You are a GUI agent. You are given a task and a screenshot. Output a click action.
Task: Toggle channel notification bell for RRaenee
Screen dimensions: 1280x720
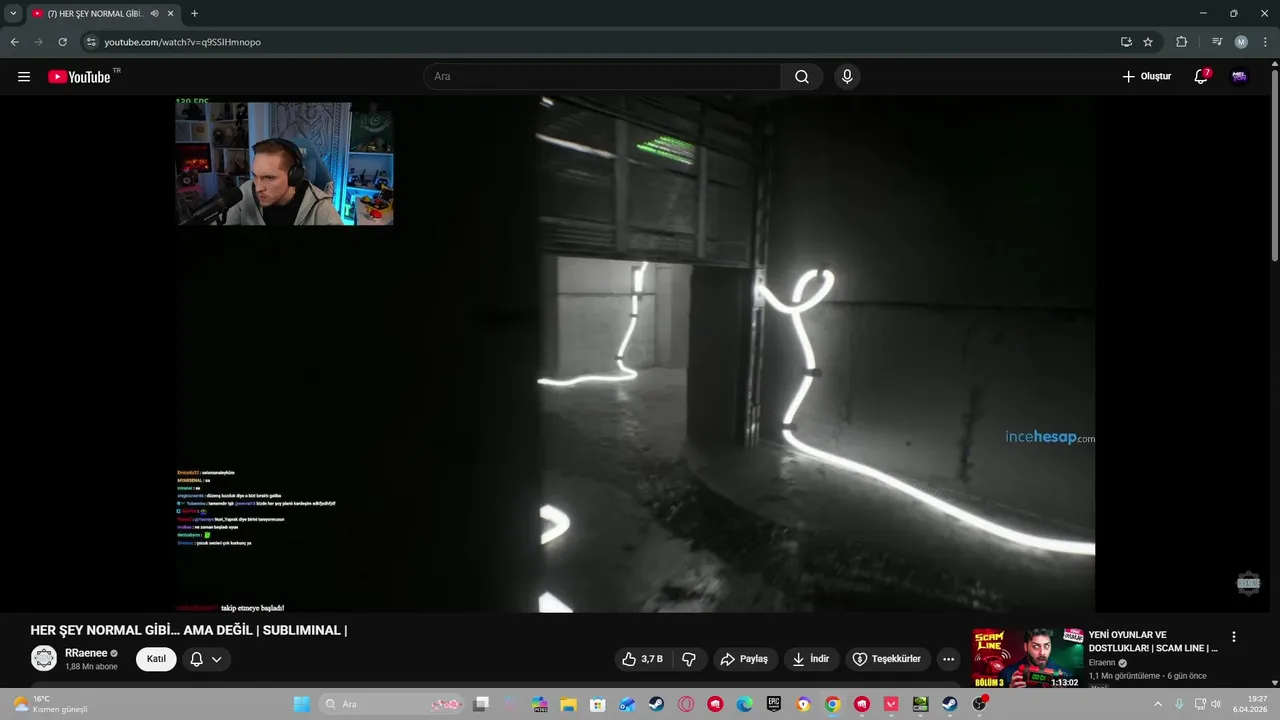pyautogui.click(x=197, y=659)
